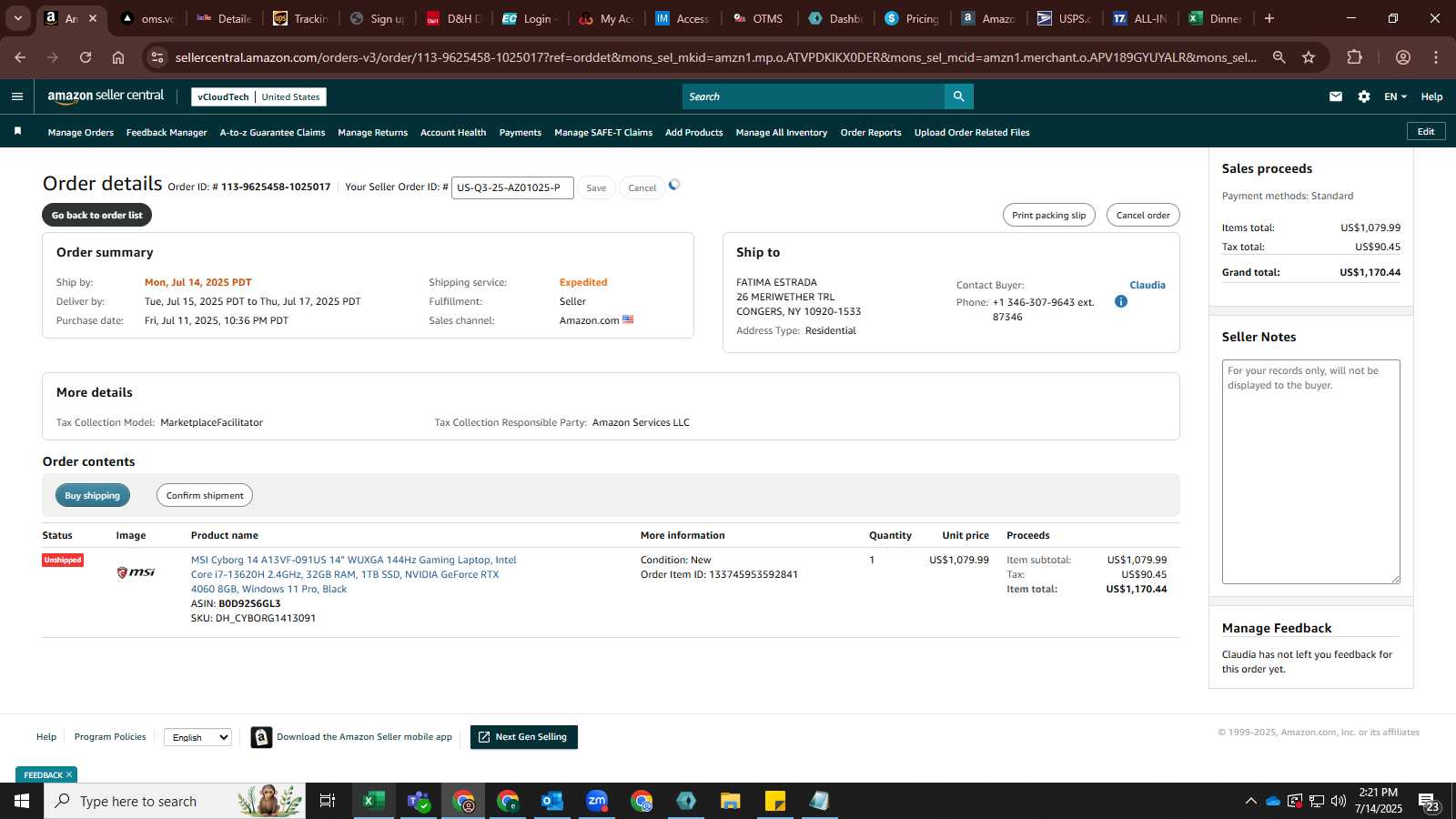Click the Windows taskbar search box
1456x819 pixels.
click(175, 801)
